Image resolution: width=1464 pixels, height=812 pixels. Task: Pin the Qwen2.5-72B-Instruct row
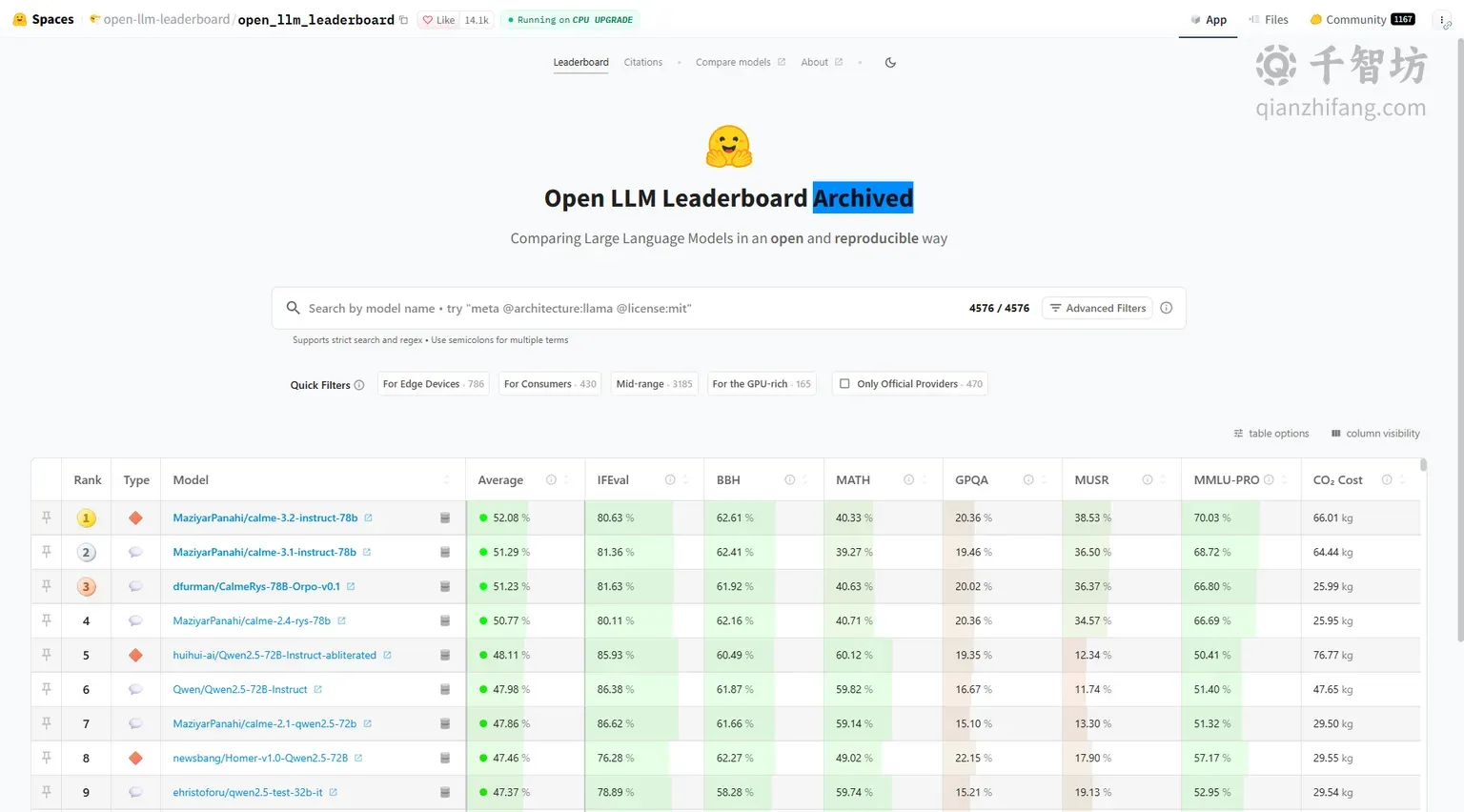point(46,689)
